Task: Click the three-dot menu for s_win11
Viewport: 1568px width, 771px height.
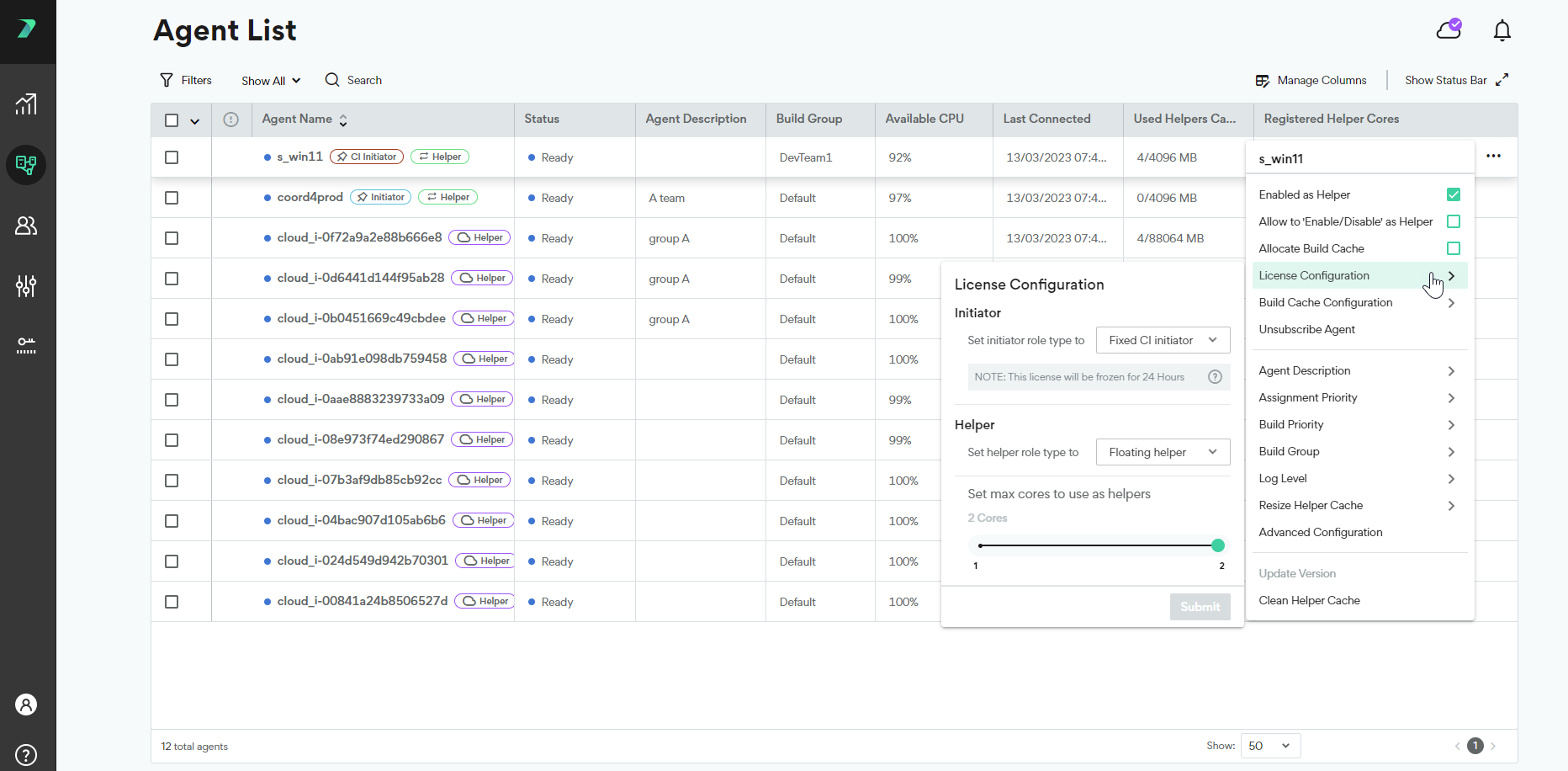Action: [1493, 157]
